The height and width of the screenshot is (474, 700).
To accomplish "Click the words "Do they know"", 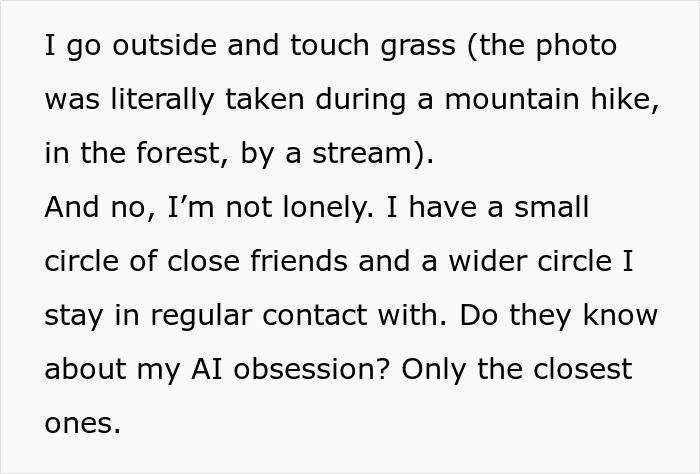I will click(x=558, y=315).
